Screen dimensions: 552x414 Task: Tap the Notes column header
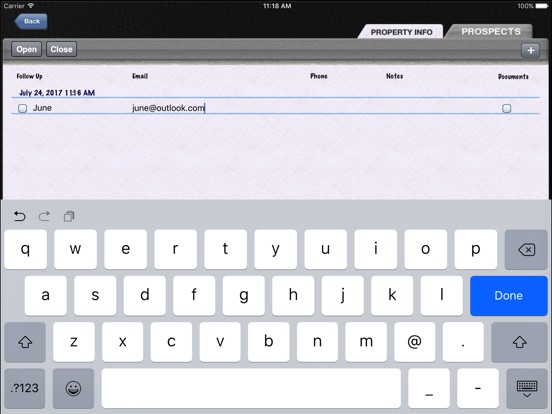[394, 76]
